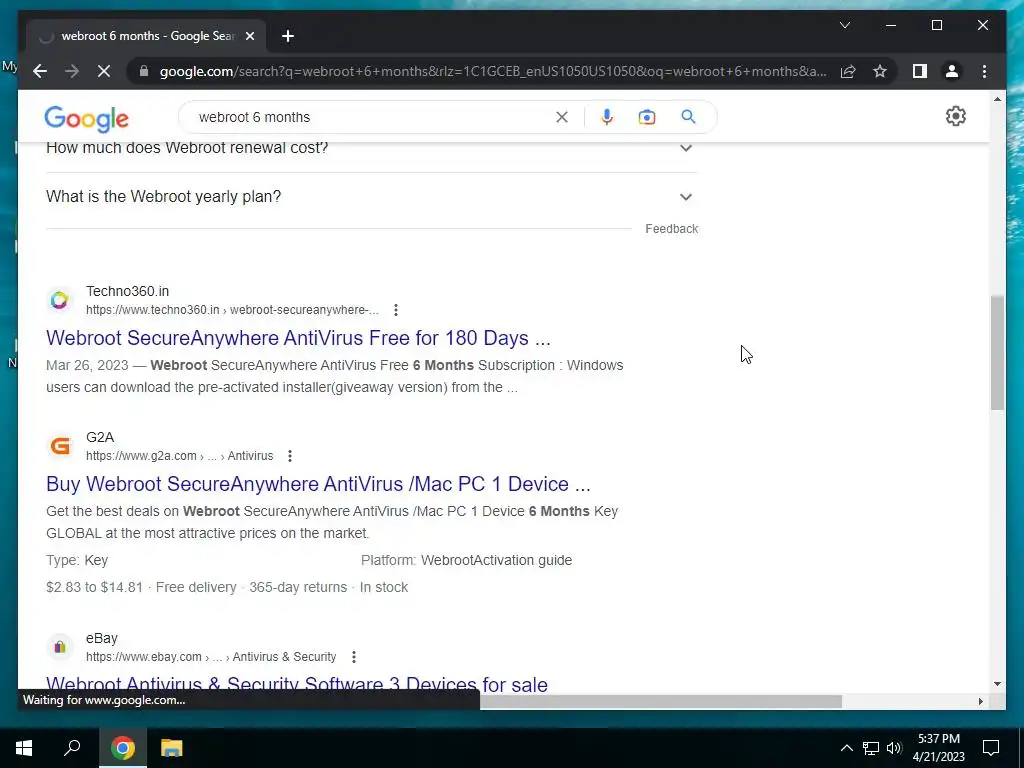The width and height of the screenshot is (1024, 768).
Task: Open the Windows Start menu
Action: click(24, 748)
